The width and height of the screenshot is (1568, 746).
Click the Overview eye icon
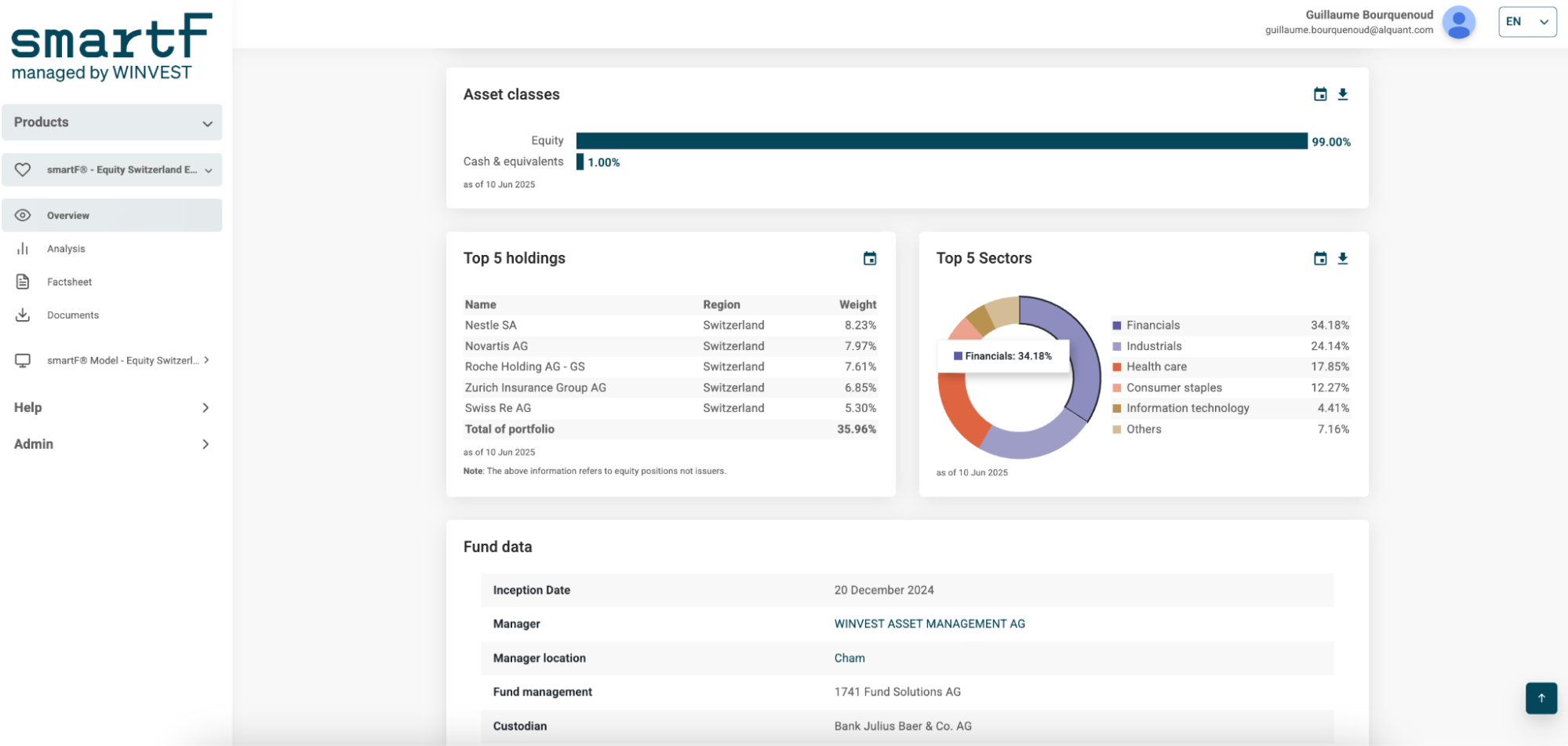click(23, 215)
